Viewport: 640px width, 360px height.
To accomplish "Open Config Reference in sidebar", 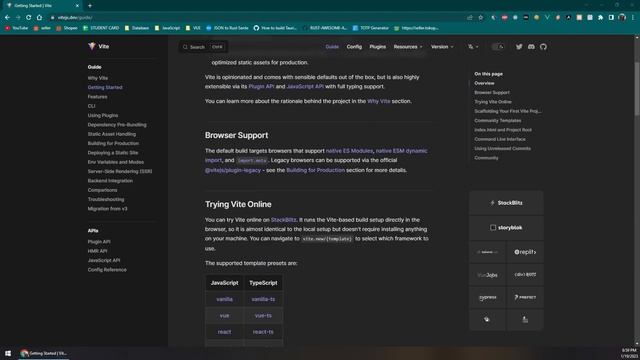I will coord(107,270).
